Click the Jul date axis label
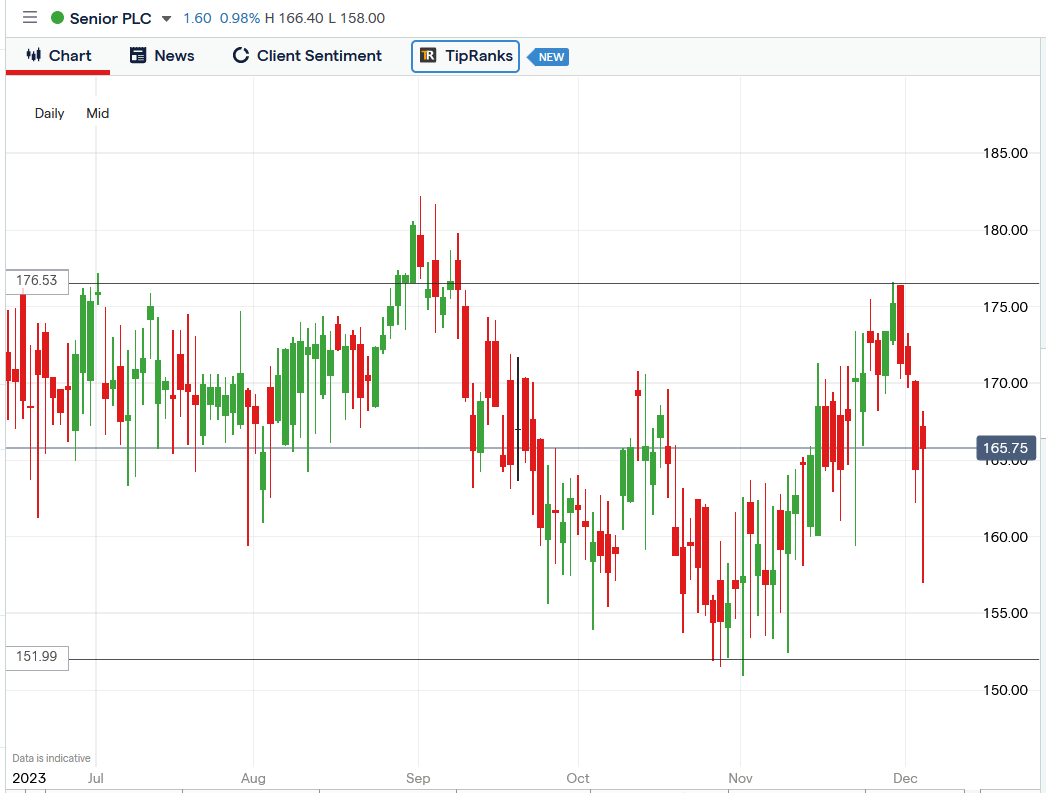 [95, 778]
